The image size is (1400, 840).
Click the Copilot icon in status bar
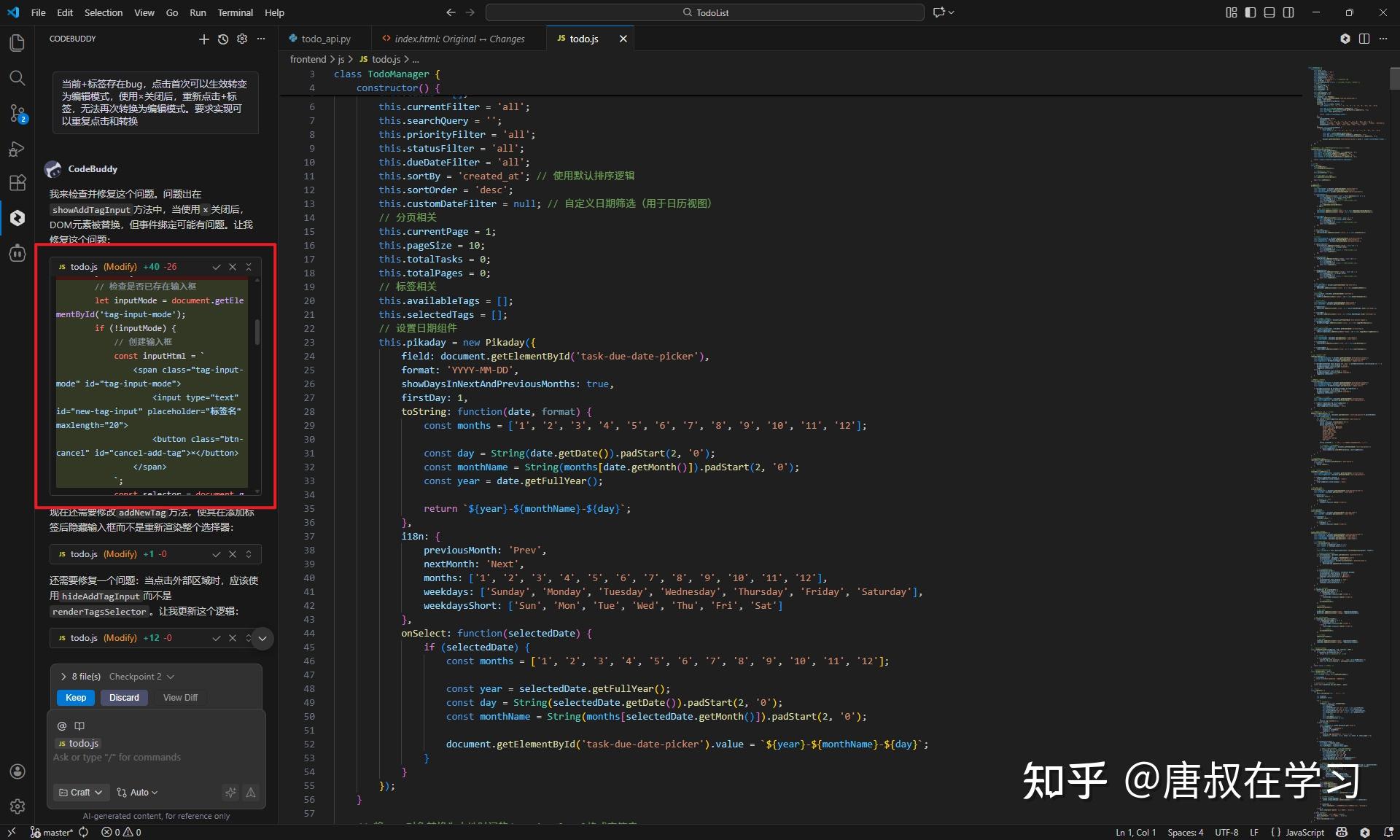click(x=1342, y=832)
